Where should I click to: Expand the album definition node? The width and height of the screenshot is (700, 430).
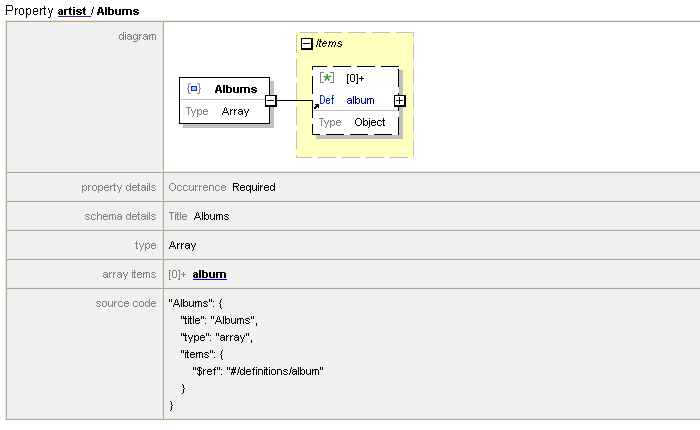(x=399, y=100)
